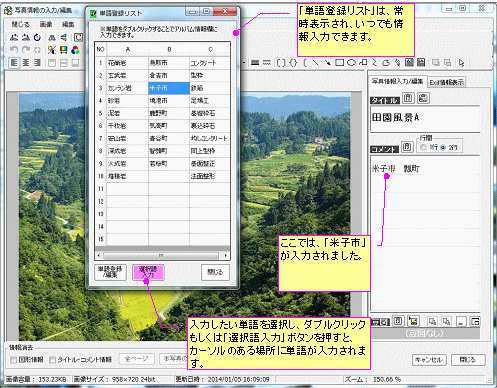Click the rotate image toolbar icon

point(37,37)
